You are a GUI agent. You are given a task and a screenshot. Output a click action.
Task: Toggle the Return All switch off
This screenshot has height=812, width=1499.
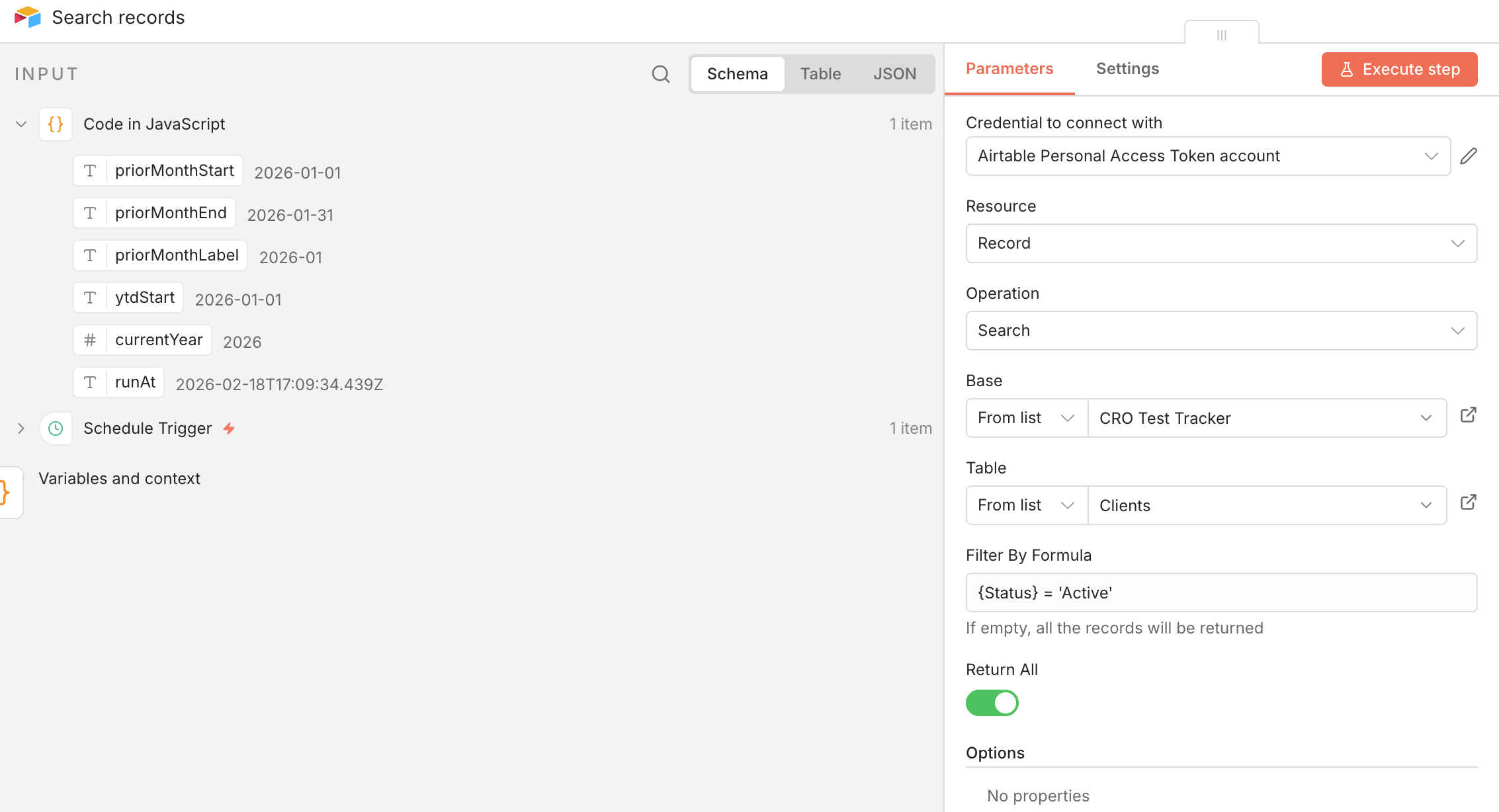[x=992, y=703]
